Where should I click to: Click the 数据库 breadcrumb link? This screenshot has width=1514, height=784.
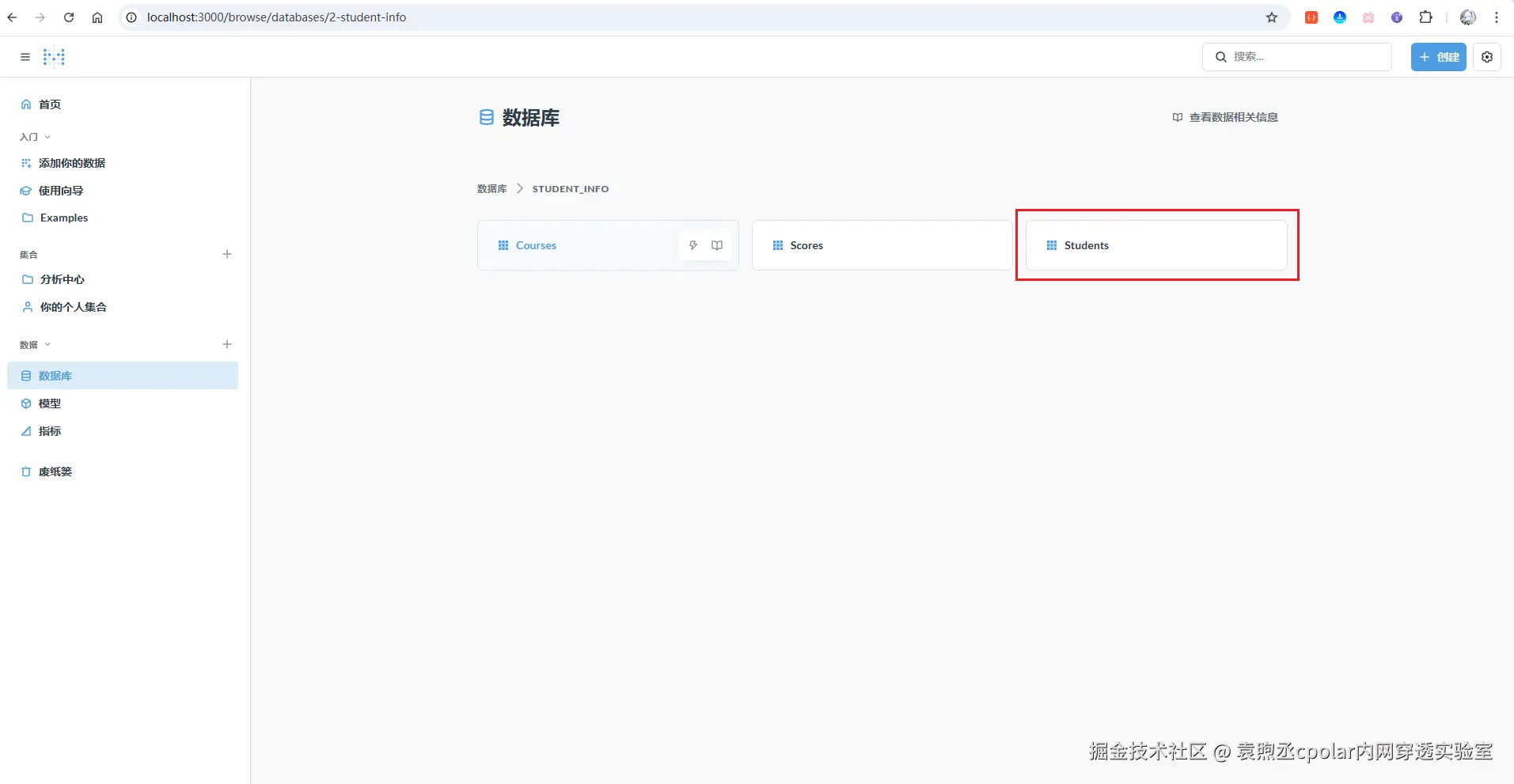click(492, 189)
